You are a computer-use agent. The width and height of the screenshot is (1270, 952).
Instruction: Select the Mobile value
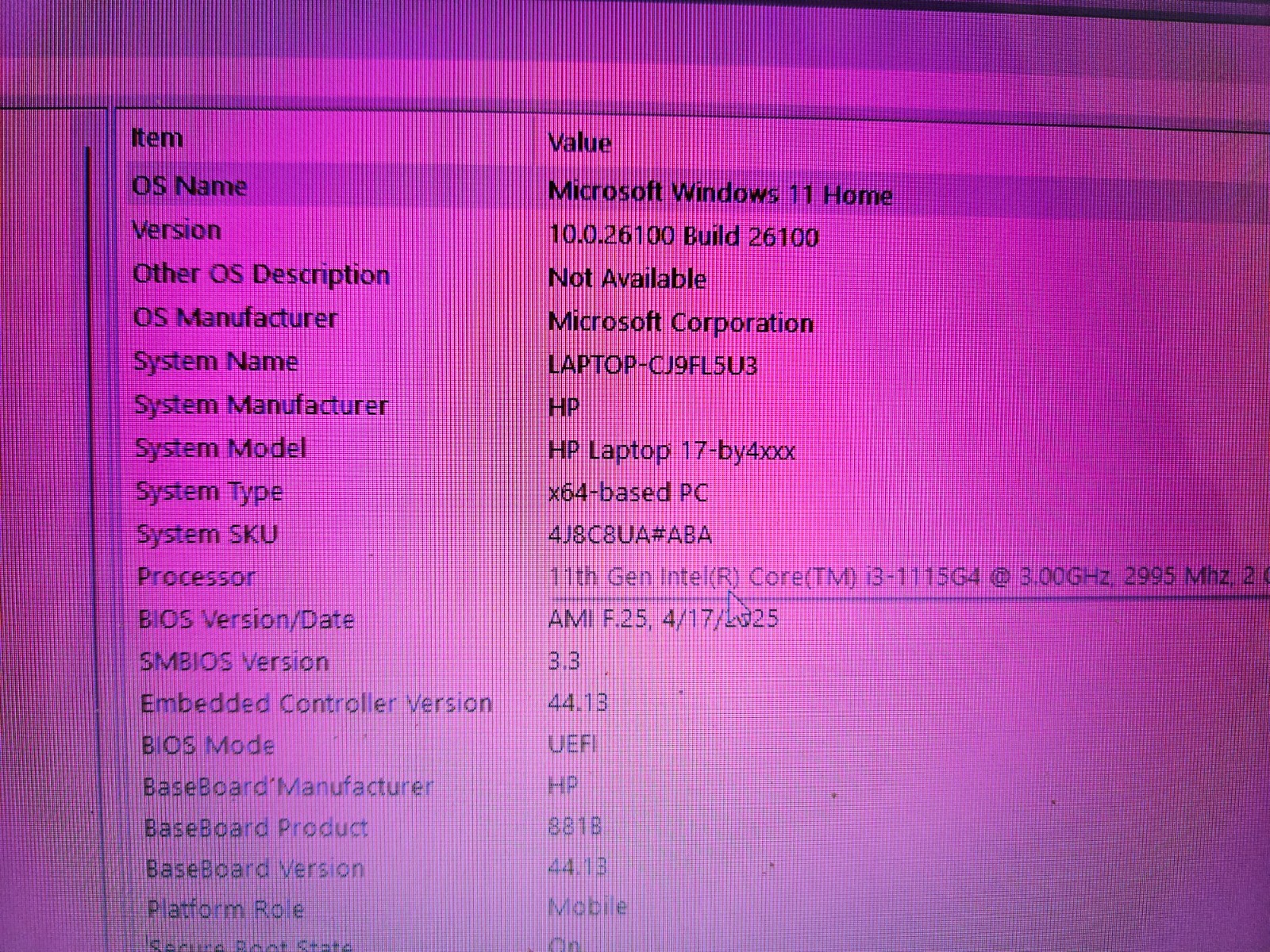pos(587,907)
